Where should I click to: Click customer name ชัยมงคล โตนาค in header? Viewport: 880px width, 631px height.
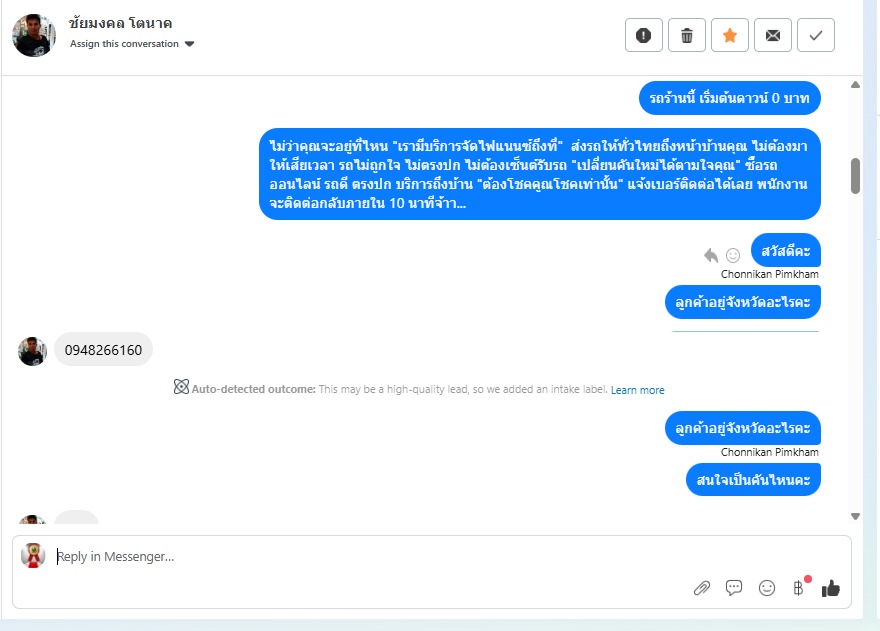pyautogui.click(x=121, y=23)
